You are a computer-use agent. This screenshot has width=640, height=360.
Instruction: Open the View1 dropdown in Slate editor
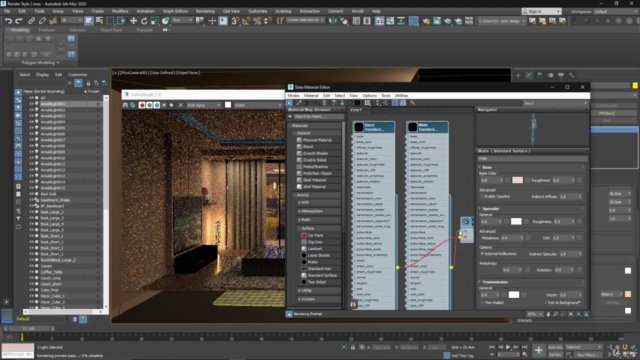[555, 103]
